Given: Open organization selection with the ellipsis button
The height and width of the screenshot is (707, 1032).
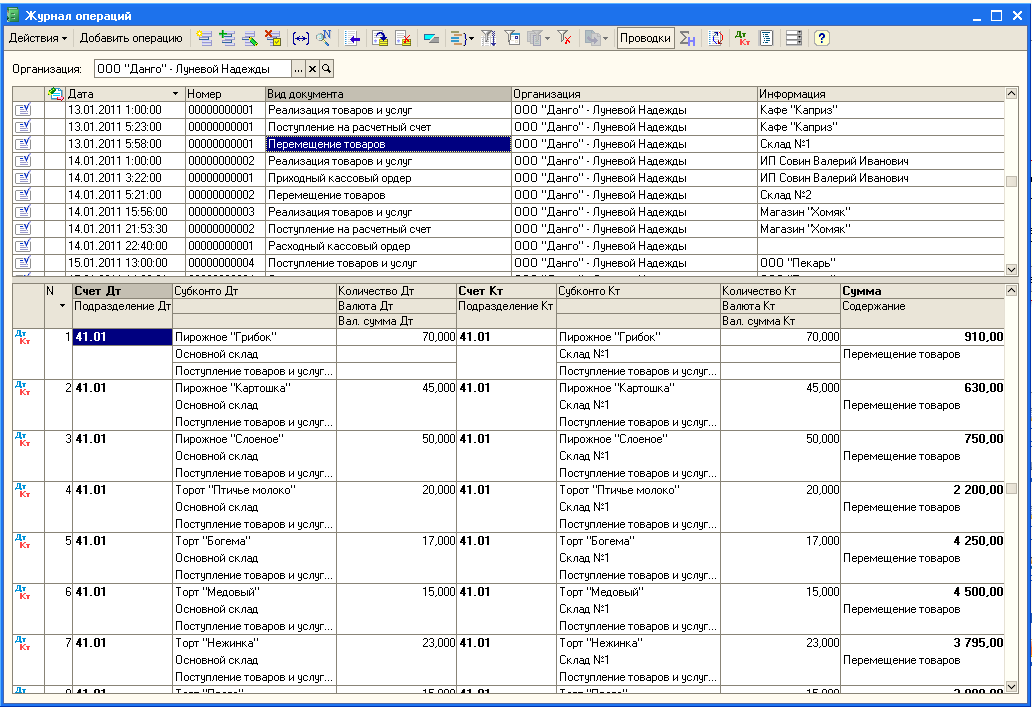Looking at the screenshot, I should 298,69.
